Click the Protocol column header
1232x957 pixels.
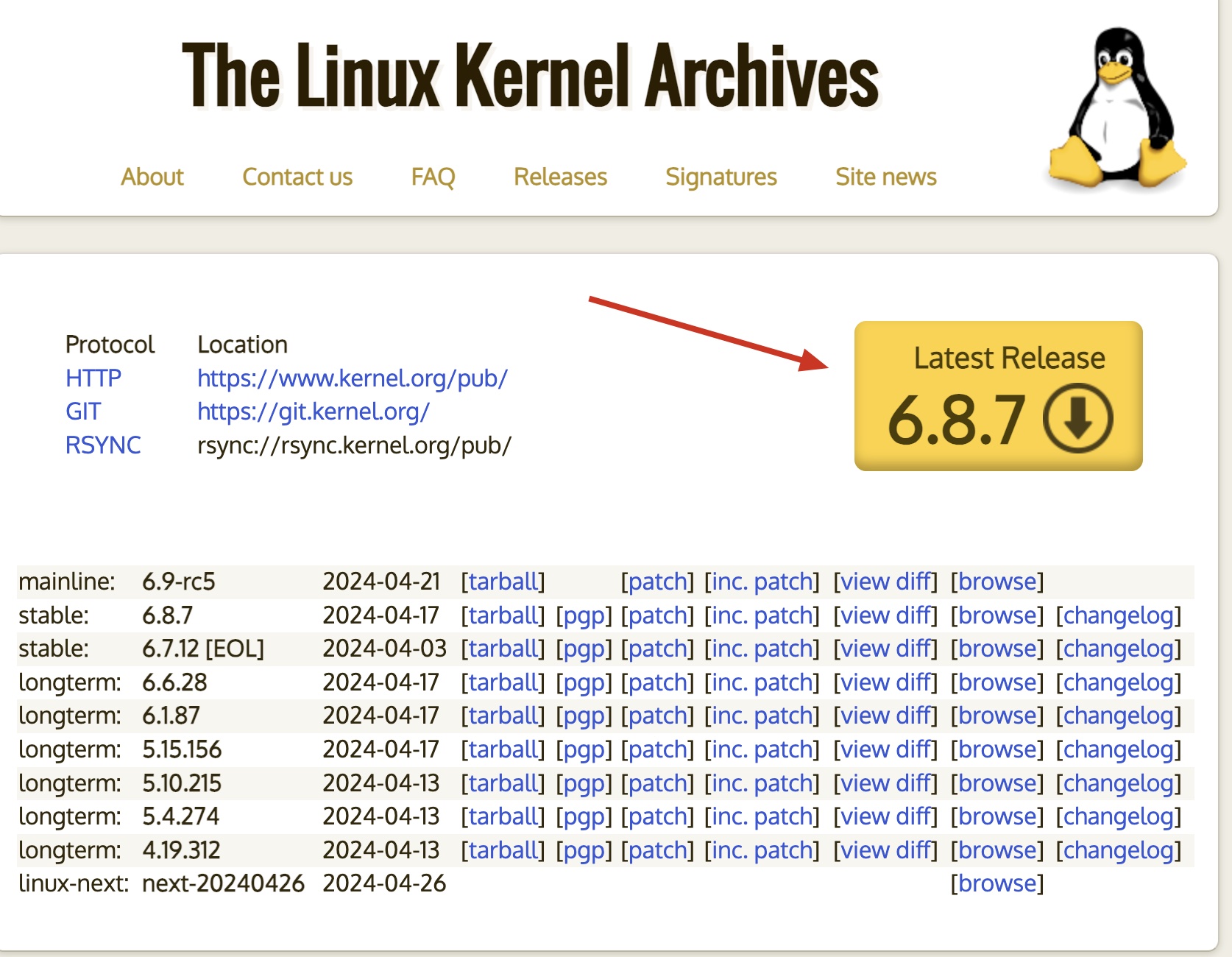(x=110, y=345)
